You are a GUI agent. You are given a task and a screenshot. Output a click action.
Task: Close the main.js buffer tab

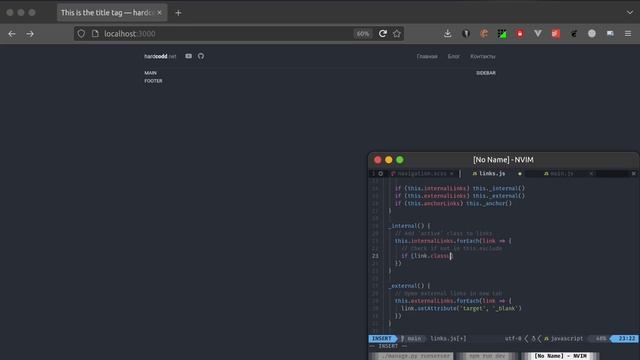591,173
